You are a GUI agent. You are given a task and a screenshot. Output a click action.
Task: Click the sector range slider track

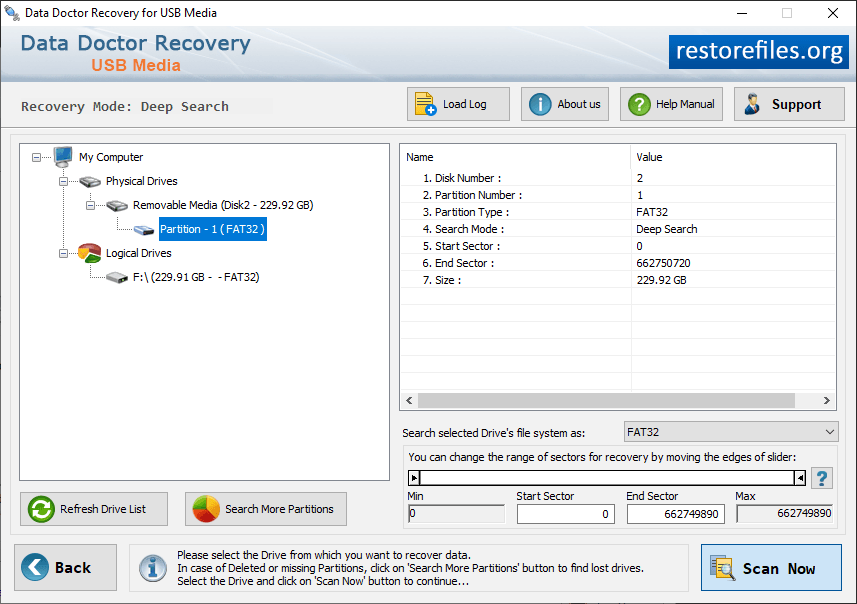click(607, 478)
